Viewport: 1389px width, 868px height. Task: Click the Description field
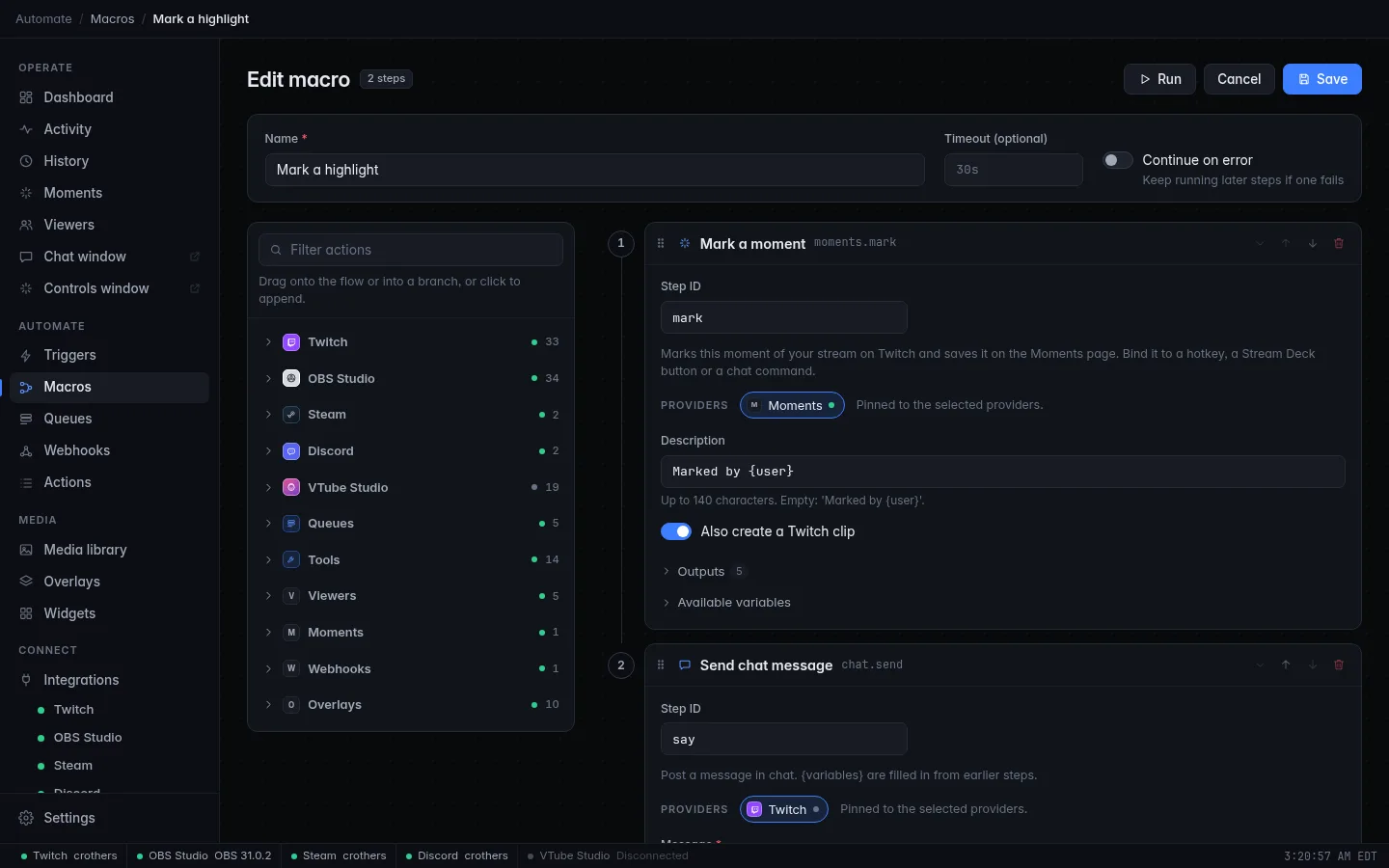pos(1003,472)
